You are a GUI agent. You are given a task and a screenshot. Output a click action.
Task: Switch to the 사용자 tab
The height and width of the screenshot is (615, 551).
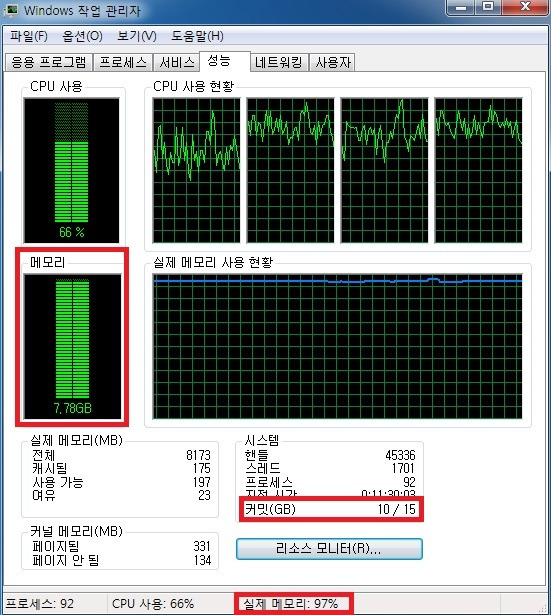coord(333,62)
